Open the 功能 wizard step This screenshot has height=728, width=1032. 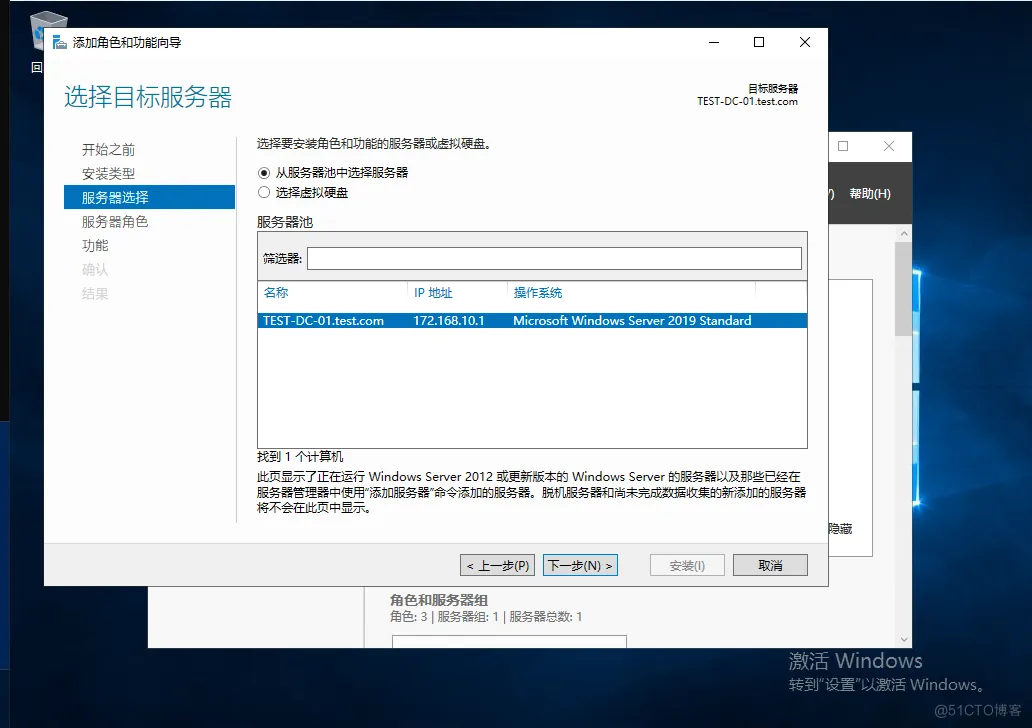coord(95,246)
